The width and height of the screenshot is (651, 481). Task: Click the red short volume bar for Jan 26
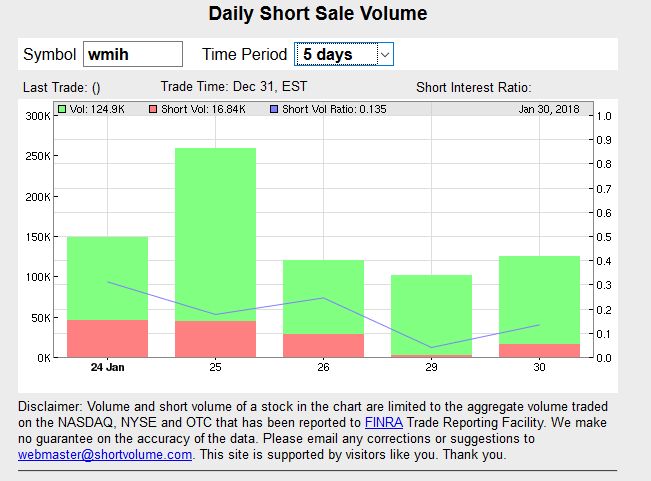[324, 345]
